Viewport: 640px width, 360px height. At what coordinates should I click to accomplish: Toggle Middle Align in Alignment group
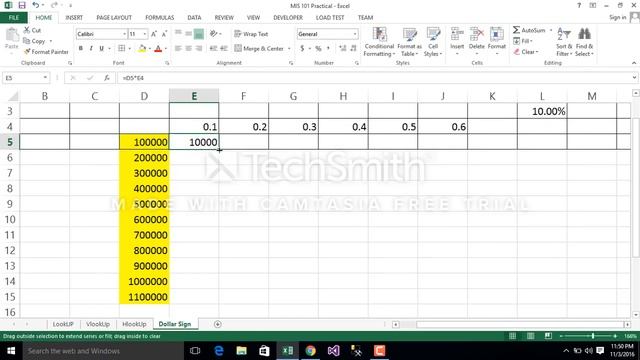[189, 34]
